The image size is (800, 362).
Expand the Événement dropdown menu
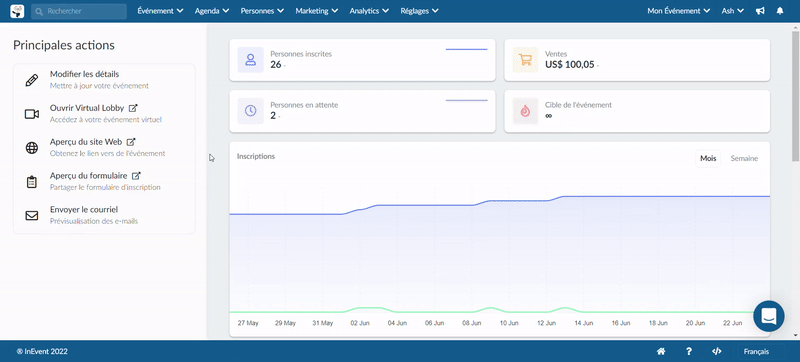coord(160,11)
